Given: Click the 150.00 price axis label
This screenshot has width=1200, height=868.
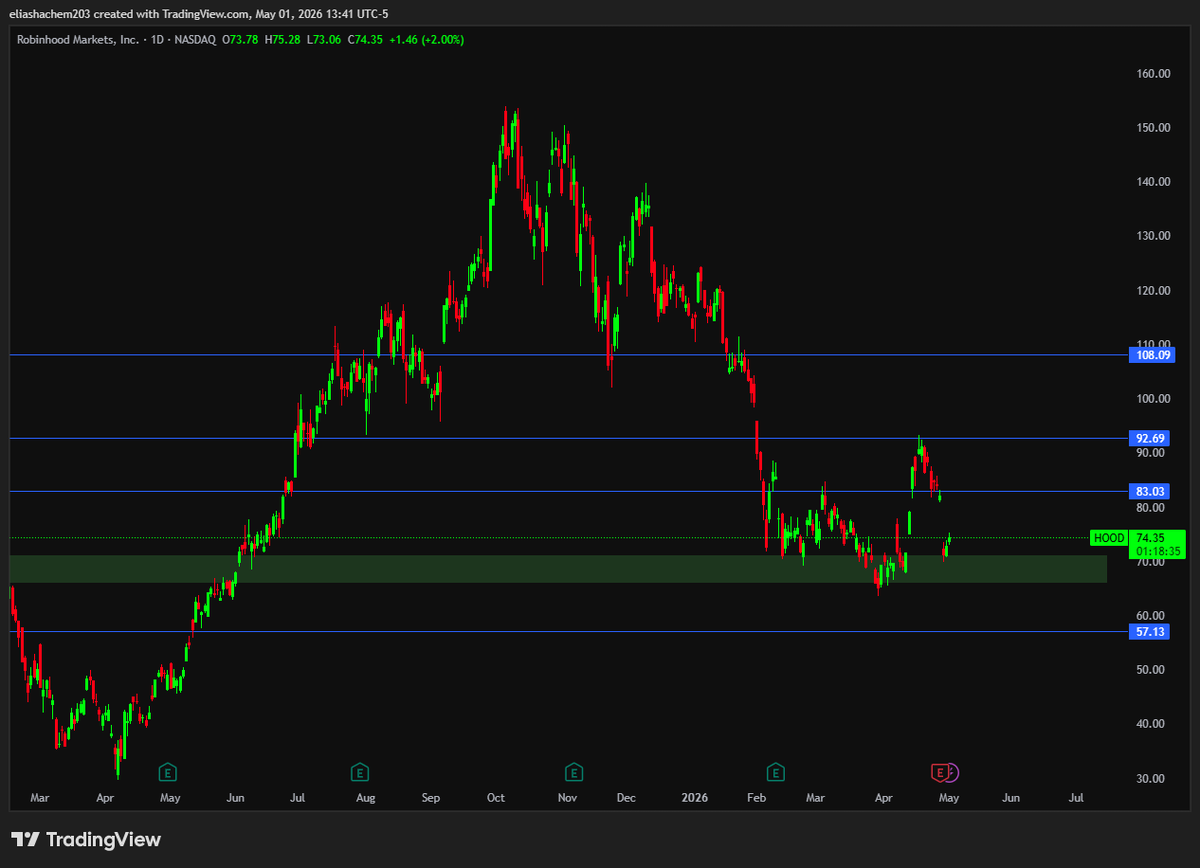Looking at the screenshot, I should pos(1153,127).
